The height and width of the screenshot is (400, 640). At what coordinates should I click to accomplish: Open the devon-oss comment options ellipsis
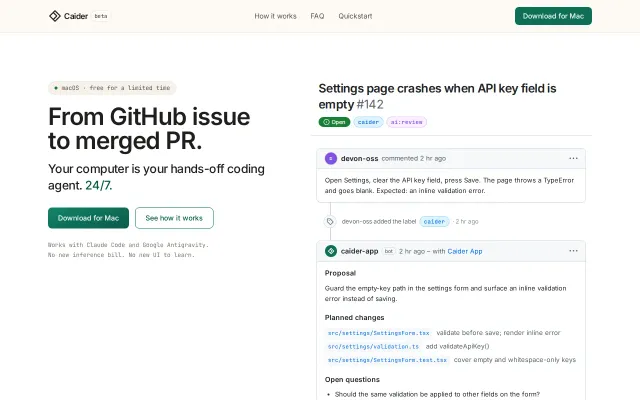point(573,158)
